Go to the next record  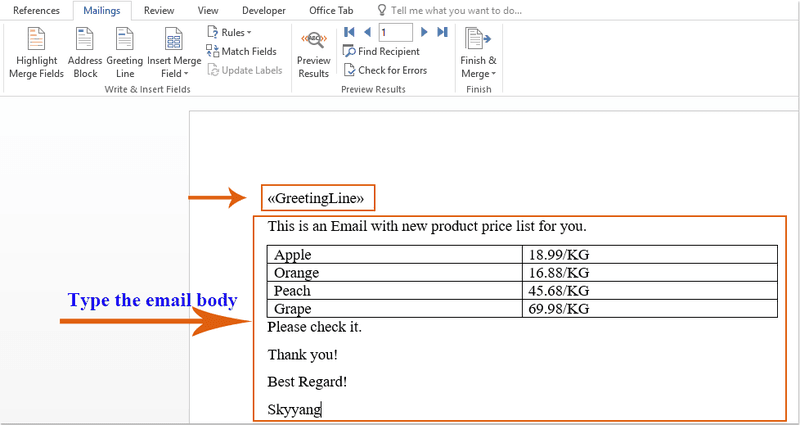pyautogui.click(x=423, y=32)
